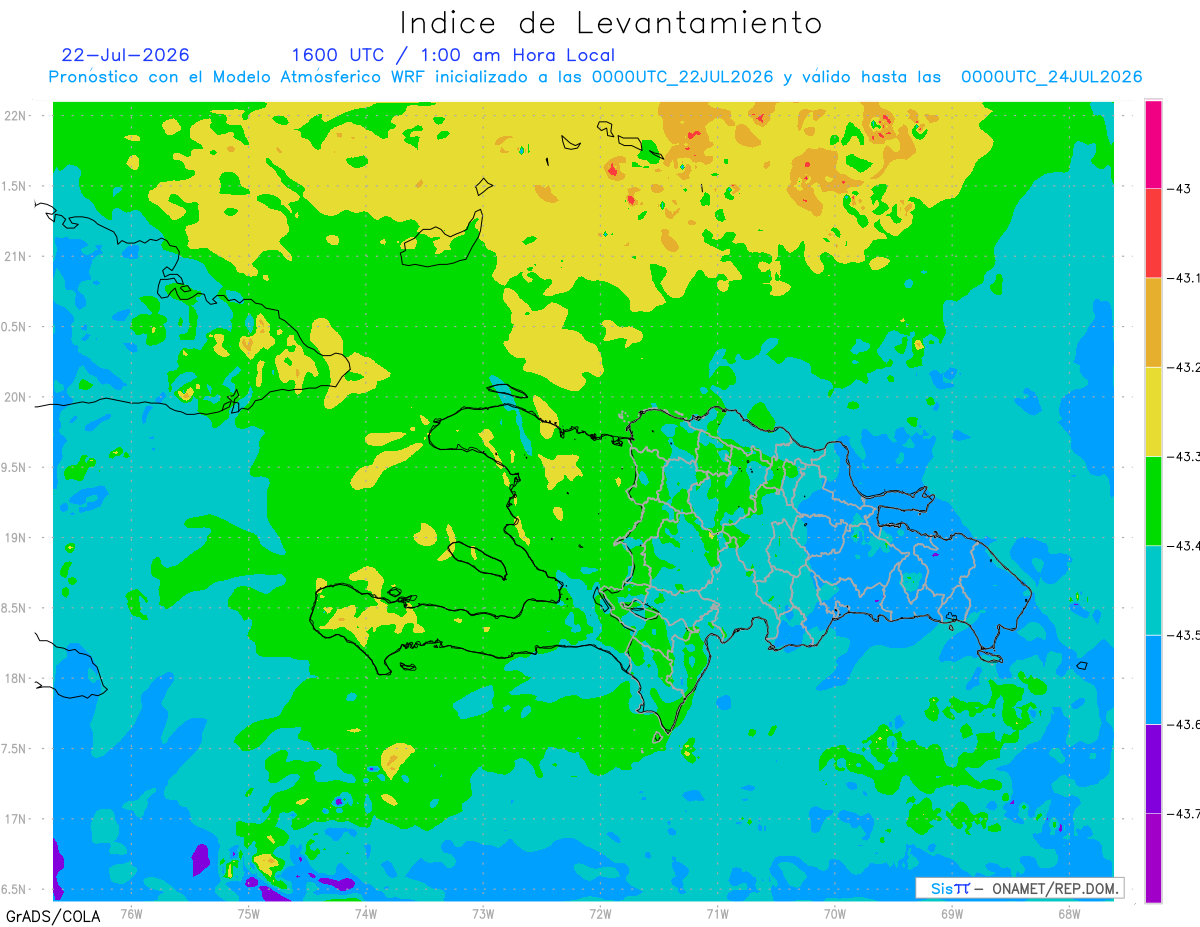Click the "19N" latitude label
This screenshot has width=1200, height=927.
(x=15, y=537)
